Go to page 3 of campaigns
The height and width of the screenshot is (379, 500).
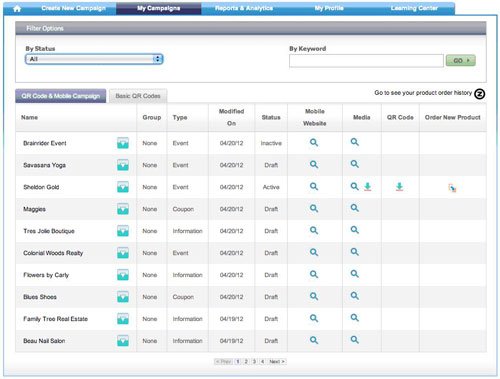click(254, 362)
